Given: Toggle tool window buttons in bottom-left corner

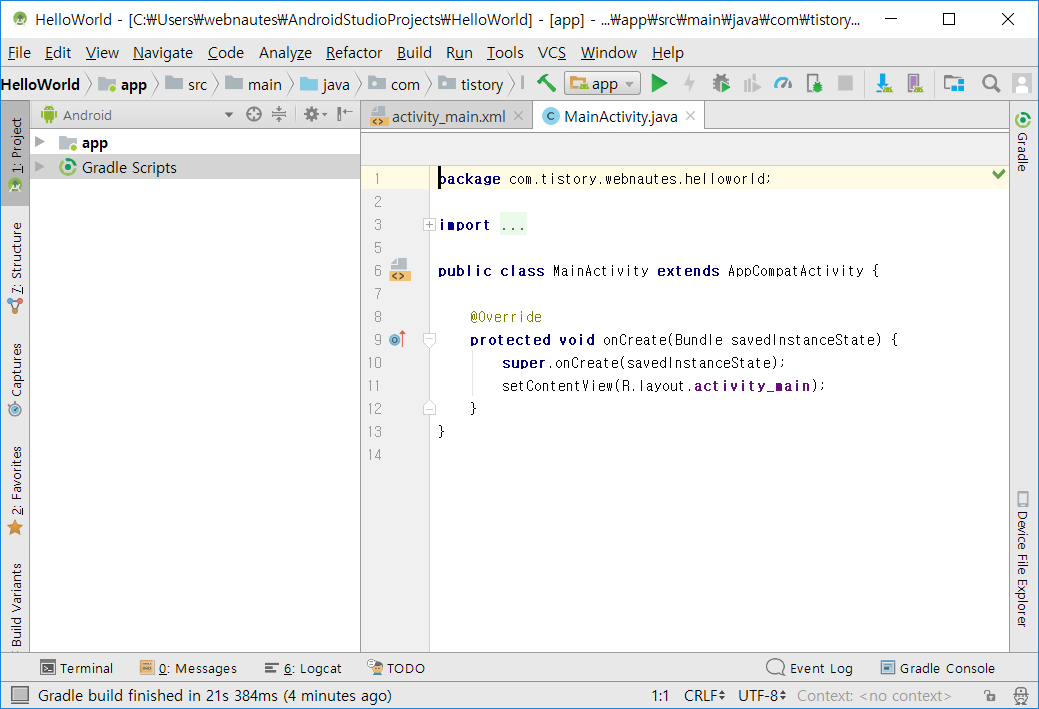Looking at the screenshot, I should [x=21, y=695].
